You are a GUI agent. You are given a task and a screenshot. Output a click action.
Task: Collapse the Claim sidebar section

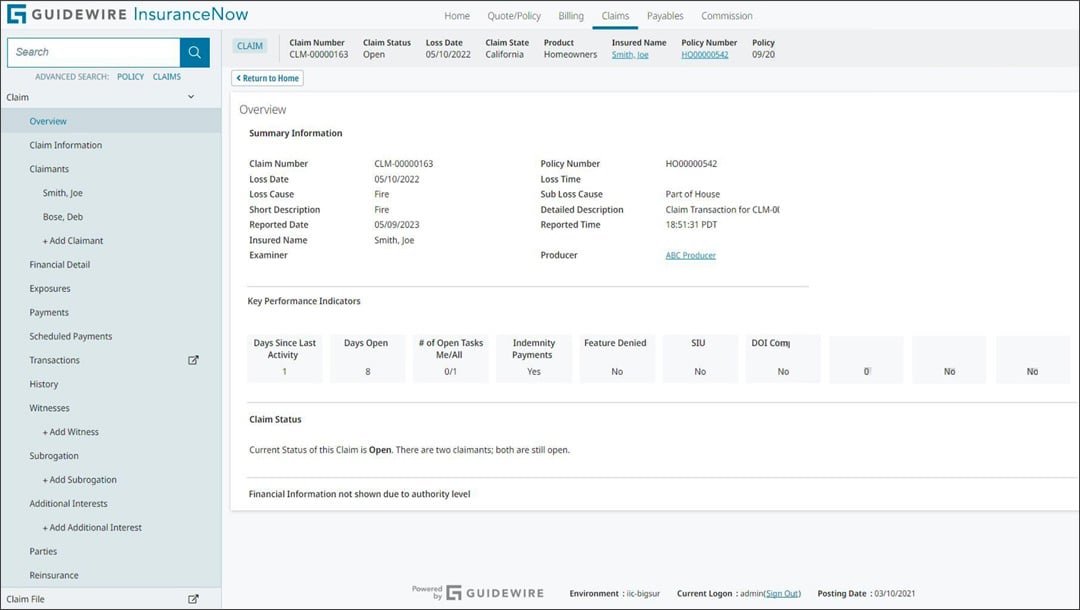coord(189,97)
